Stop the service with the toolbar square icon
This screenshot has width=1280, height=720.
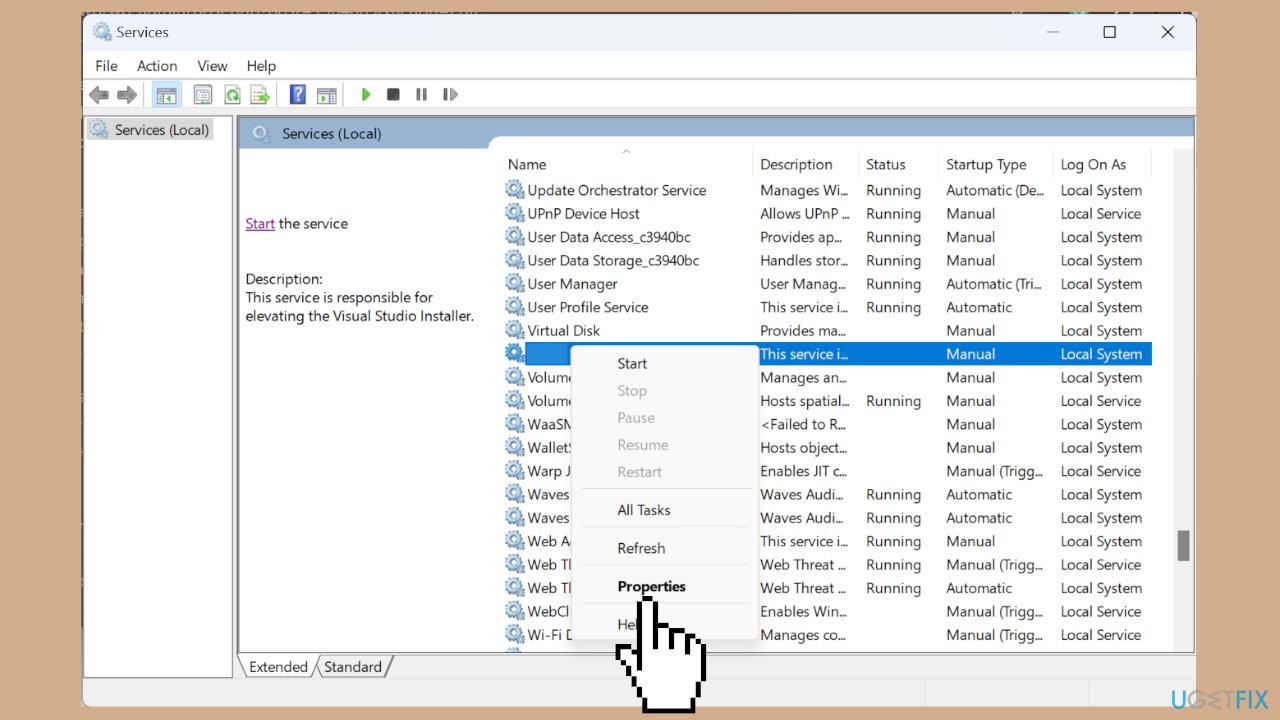coord(393,95)
